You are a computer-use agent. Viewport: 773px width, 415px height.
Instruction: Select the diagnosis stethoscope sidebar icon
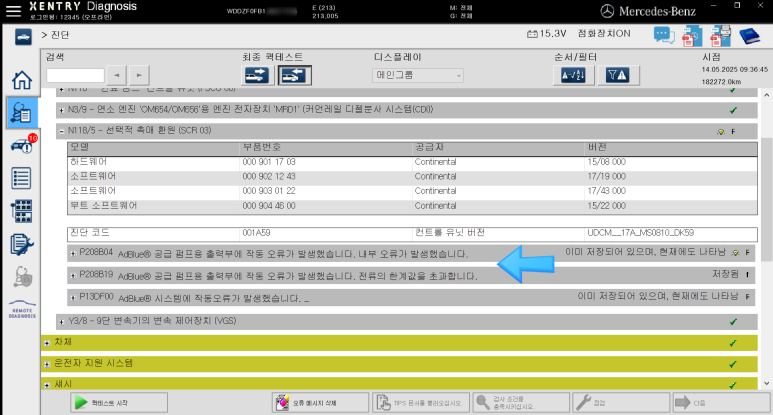click(22, 113)
